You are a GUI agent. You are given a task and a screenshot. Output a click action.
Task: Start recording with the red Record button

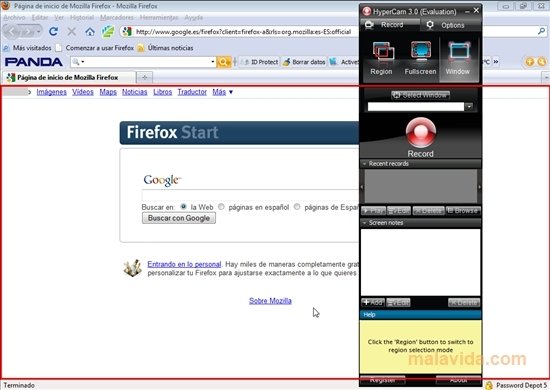click(x=421, y=133)
